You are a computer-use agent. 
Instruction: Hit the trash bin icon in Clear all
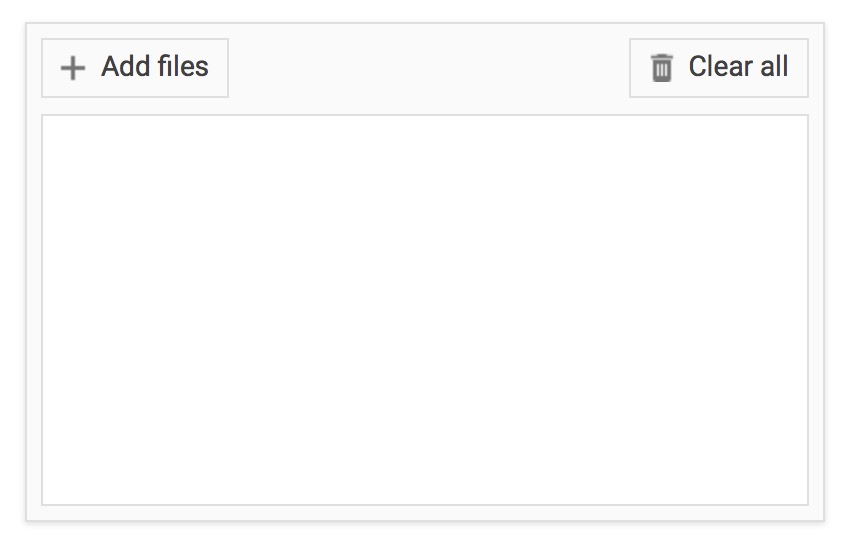pos(661,68)
